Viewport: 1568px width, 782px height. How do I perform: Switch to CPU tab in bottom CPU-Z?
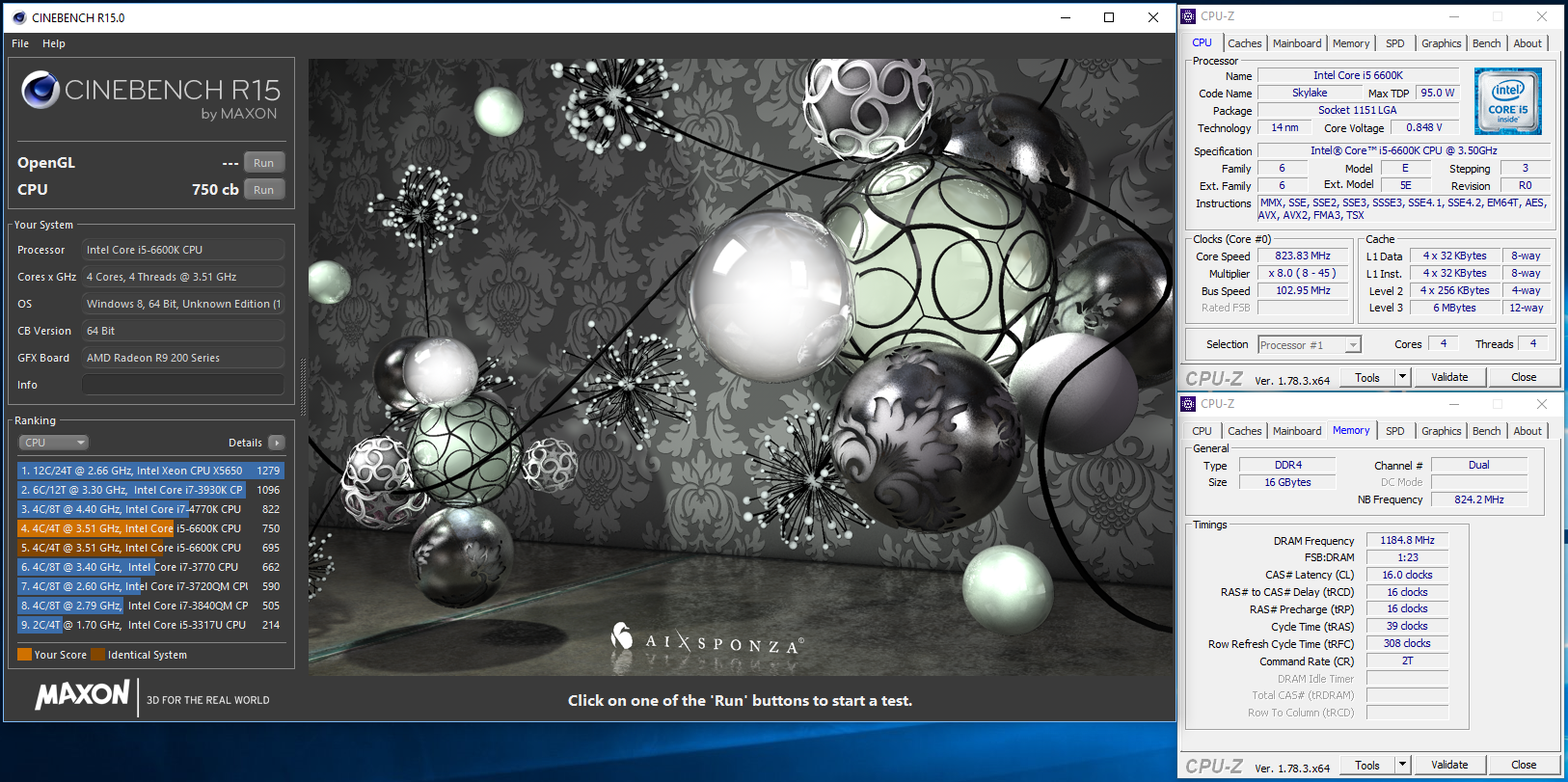1202,431
